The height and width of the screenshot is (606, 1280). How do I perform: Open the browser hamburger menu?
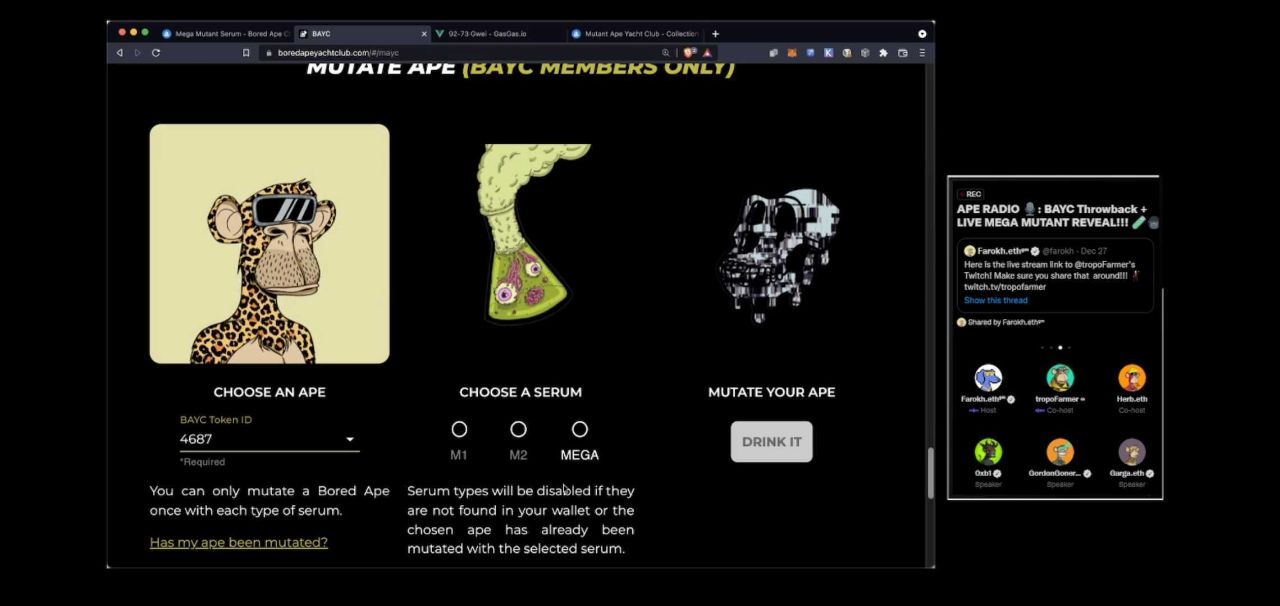tap(921, 52)
